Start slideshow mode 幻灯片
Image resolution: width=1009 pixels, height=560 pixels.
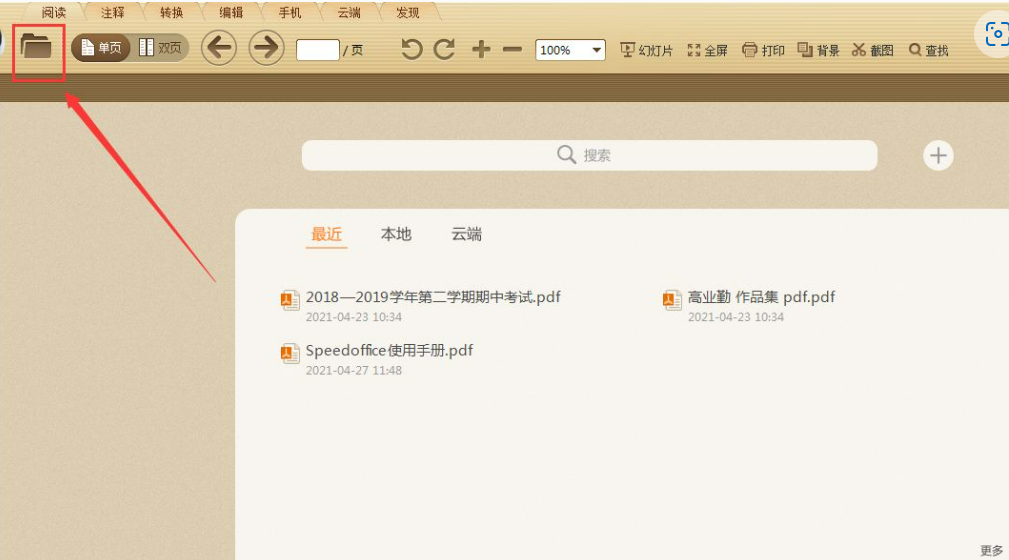[x=646, y=50]
